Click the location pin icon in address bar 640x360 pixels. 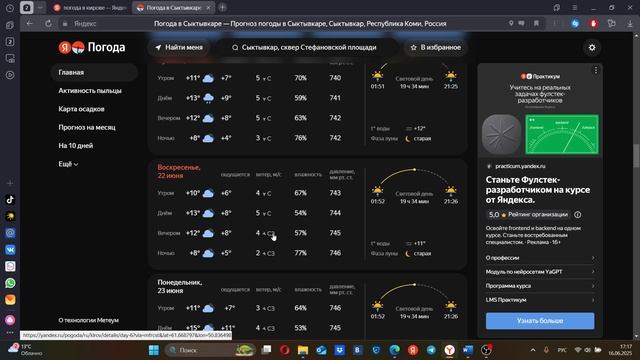click(511, 24)
